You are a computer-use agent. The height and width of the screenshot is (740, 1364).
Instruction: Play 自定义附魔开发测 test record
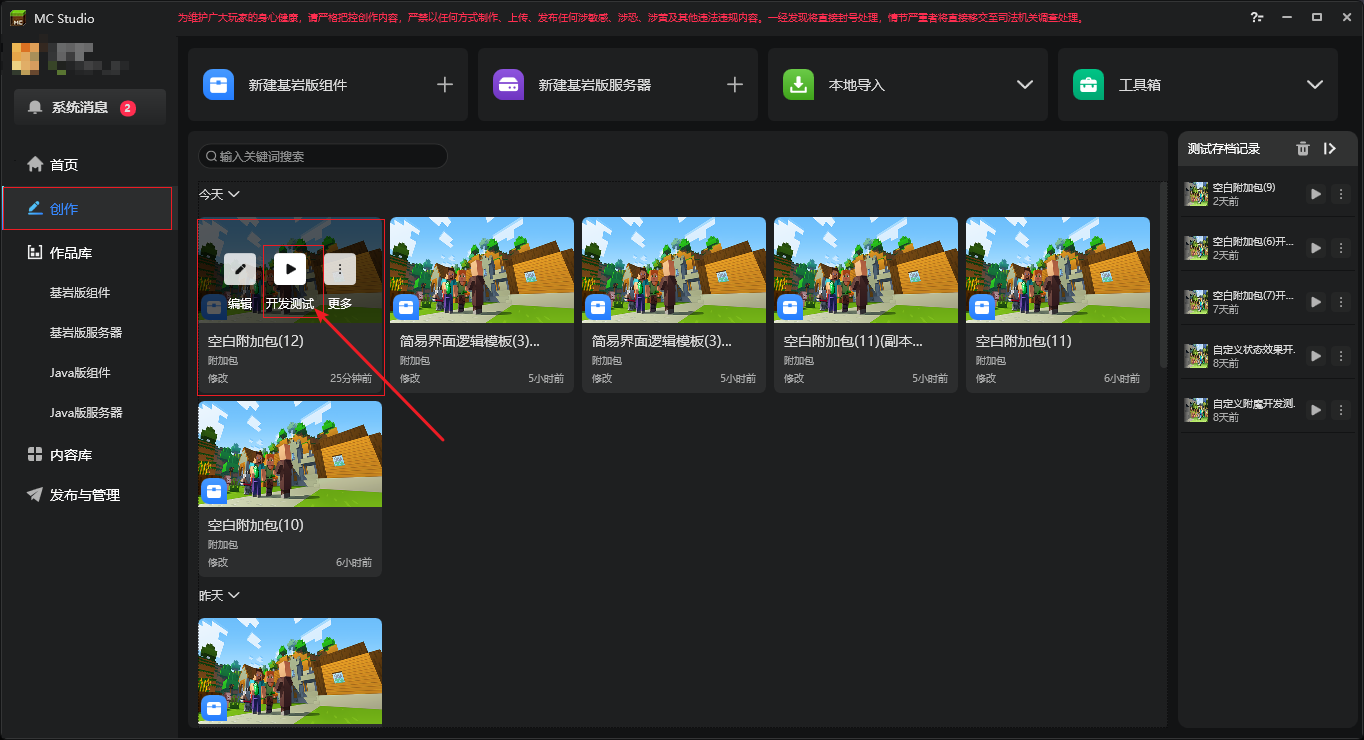[x=1316, y=410]
